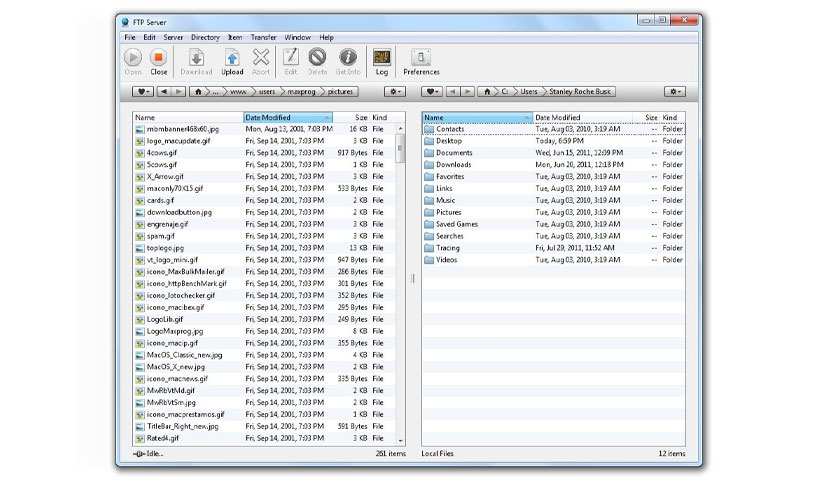The width and height of the screenshot is (836, 484).
Task: Click the remote list scroll down arrow
Action: pos(400,441)
